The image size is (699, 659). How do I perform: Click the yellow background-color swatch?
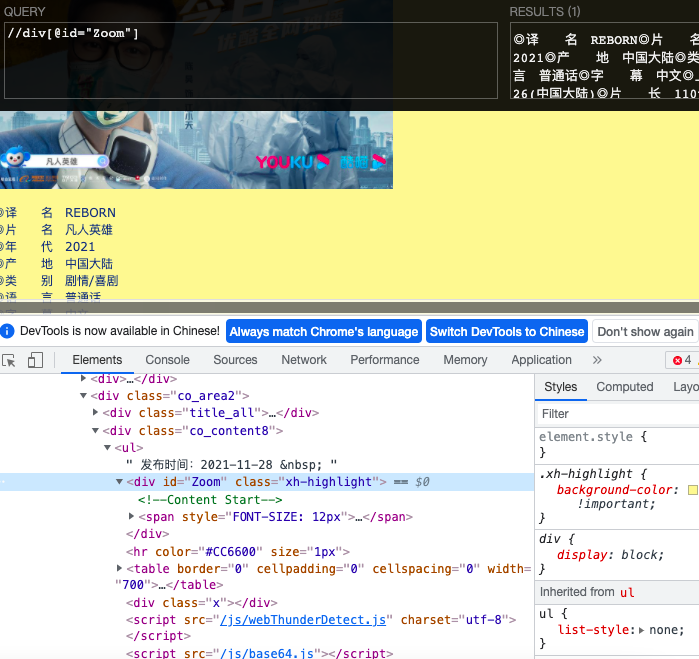[692, 490]
